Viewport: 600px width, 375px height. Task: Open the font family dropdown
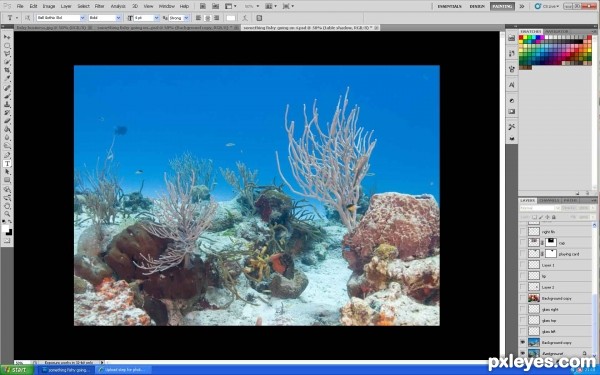click(82, 18)
